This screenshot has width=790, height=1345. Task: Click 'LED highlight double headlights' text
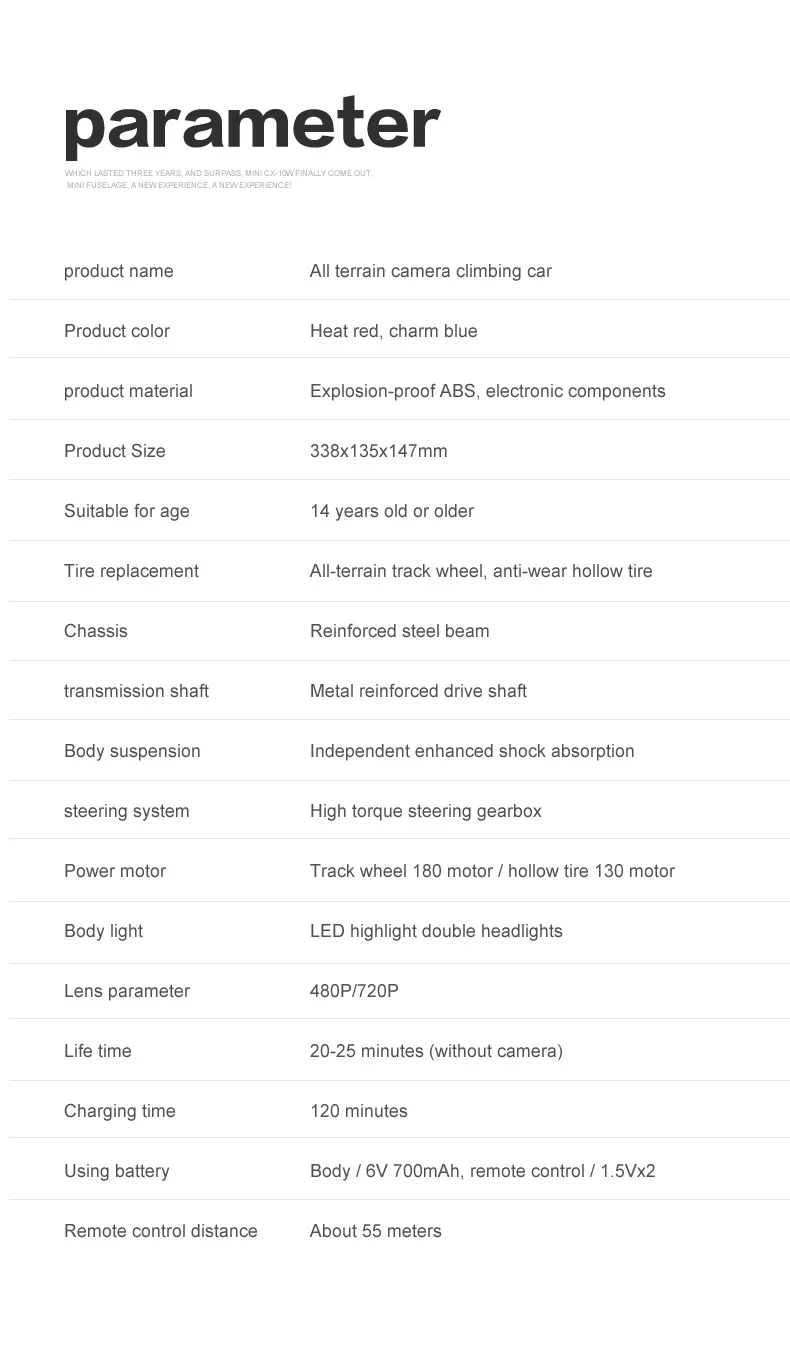[x=436, y=931]
